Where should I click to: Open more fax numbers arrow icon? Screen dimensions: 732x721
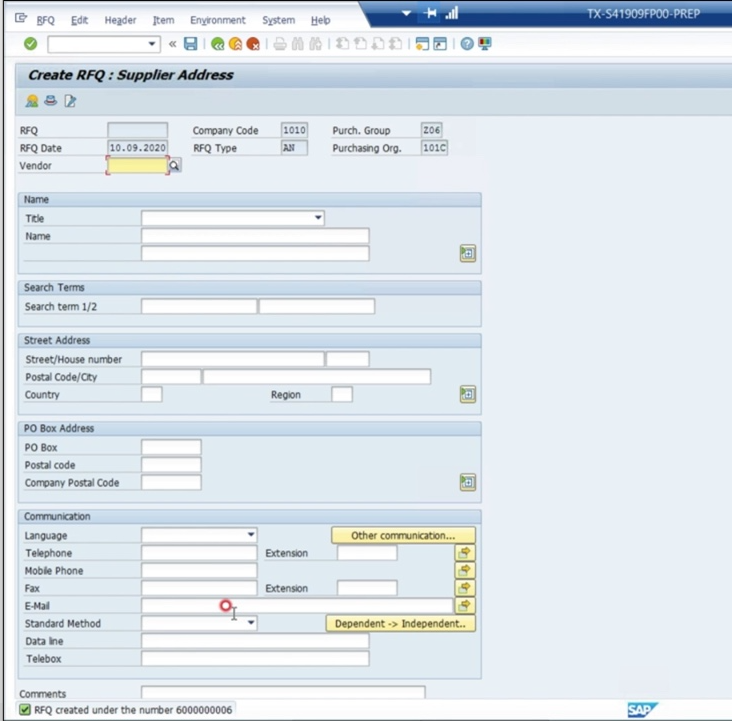coord(465,588)
